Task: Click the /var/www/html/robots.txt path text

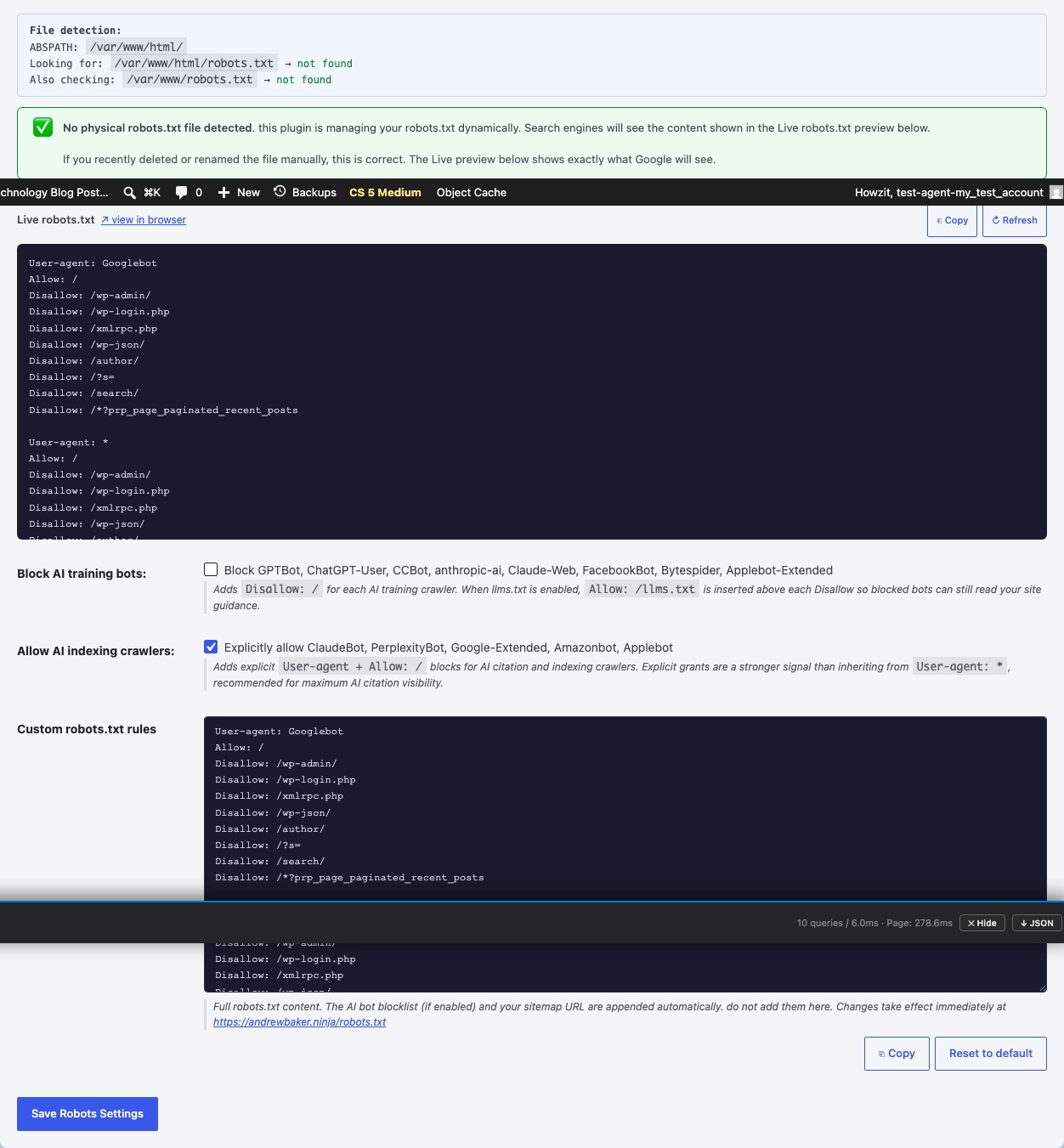Action: click(x=194, y=63)
